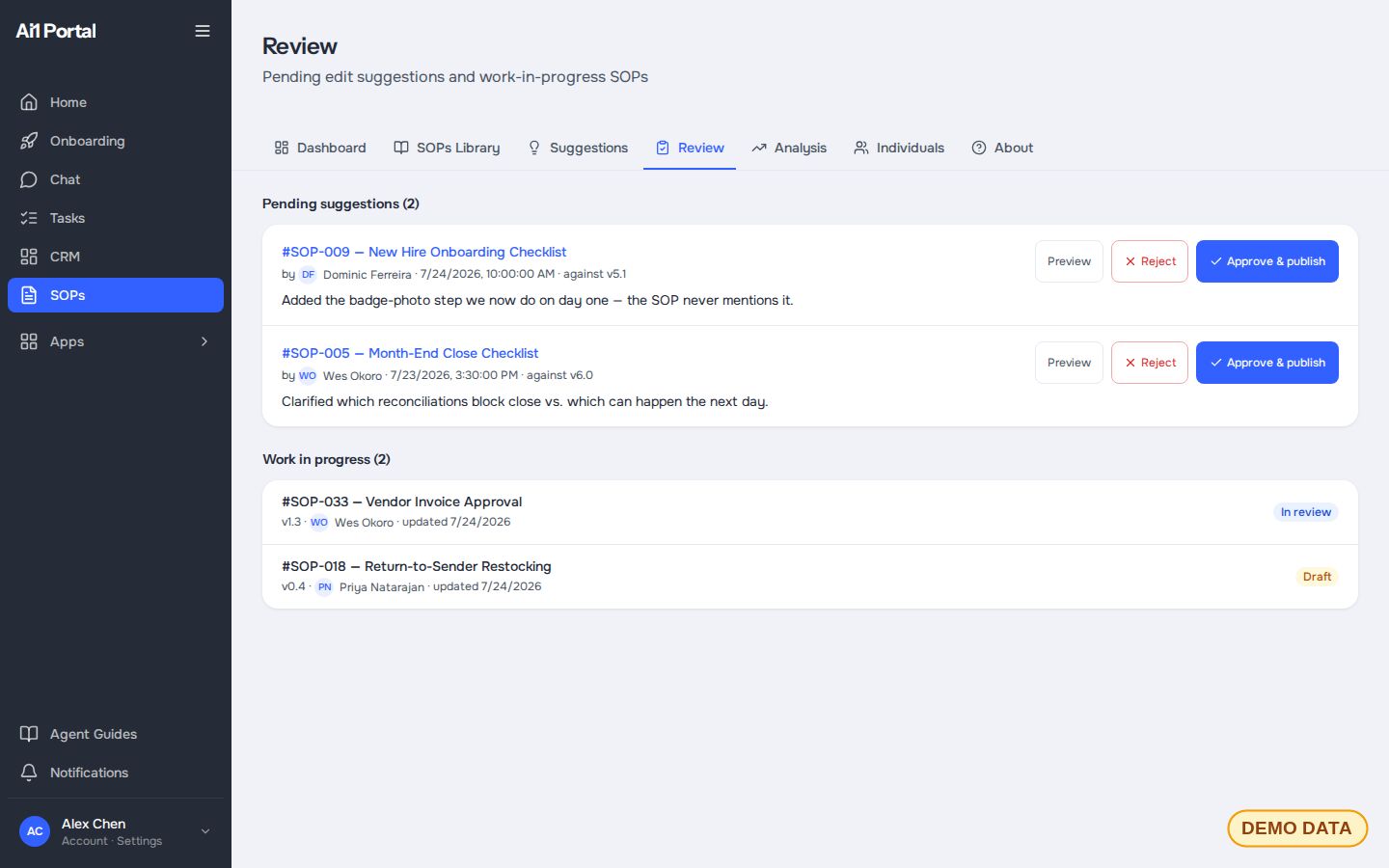Viewport: 1389px width, 868px height.
Task: Switch to the Review tab
Action: click(x=690, y=148)
